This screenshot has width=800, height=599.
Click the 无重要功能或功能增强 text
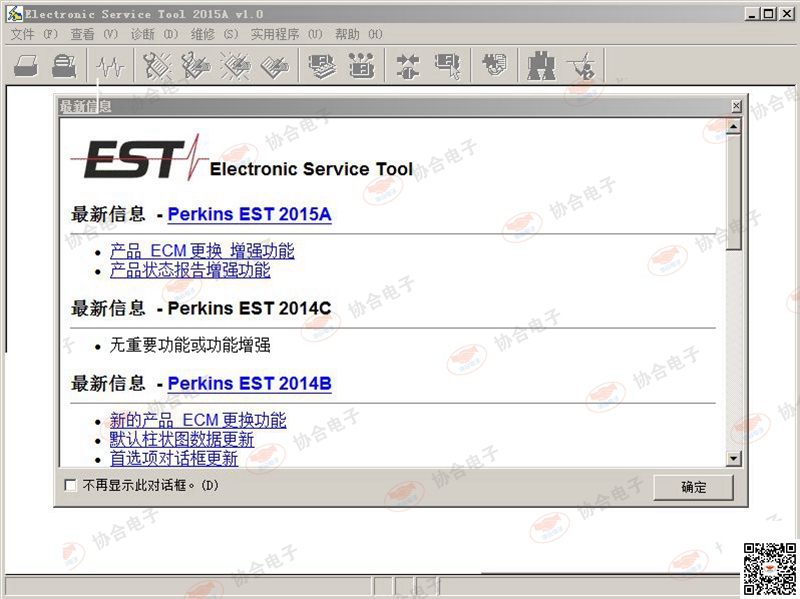[190, 345]
